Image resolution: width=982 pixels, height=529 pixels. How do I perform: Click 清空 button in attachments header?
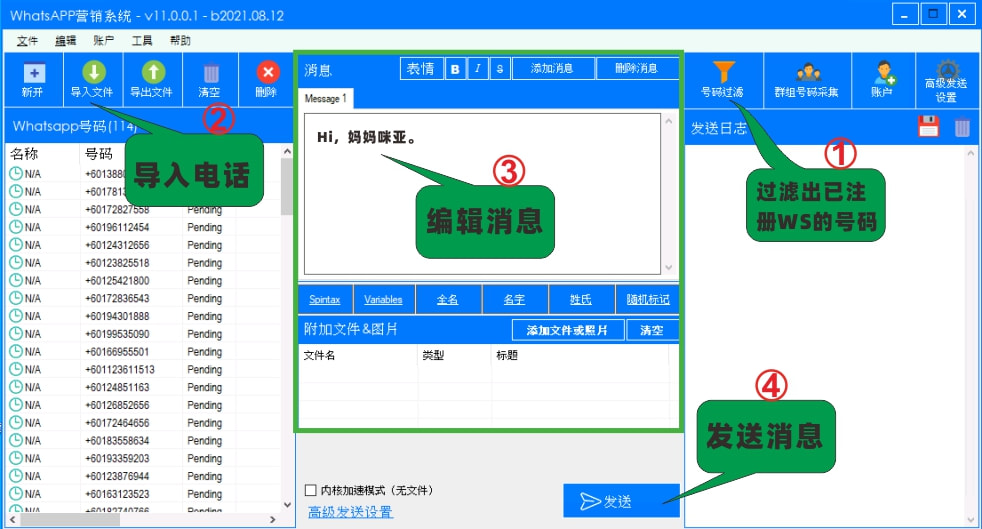click(652, 330)
